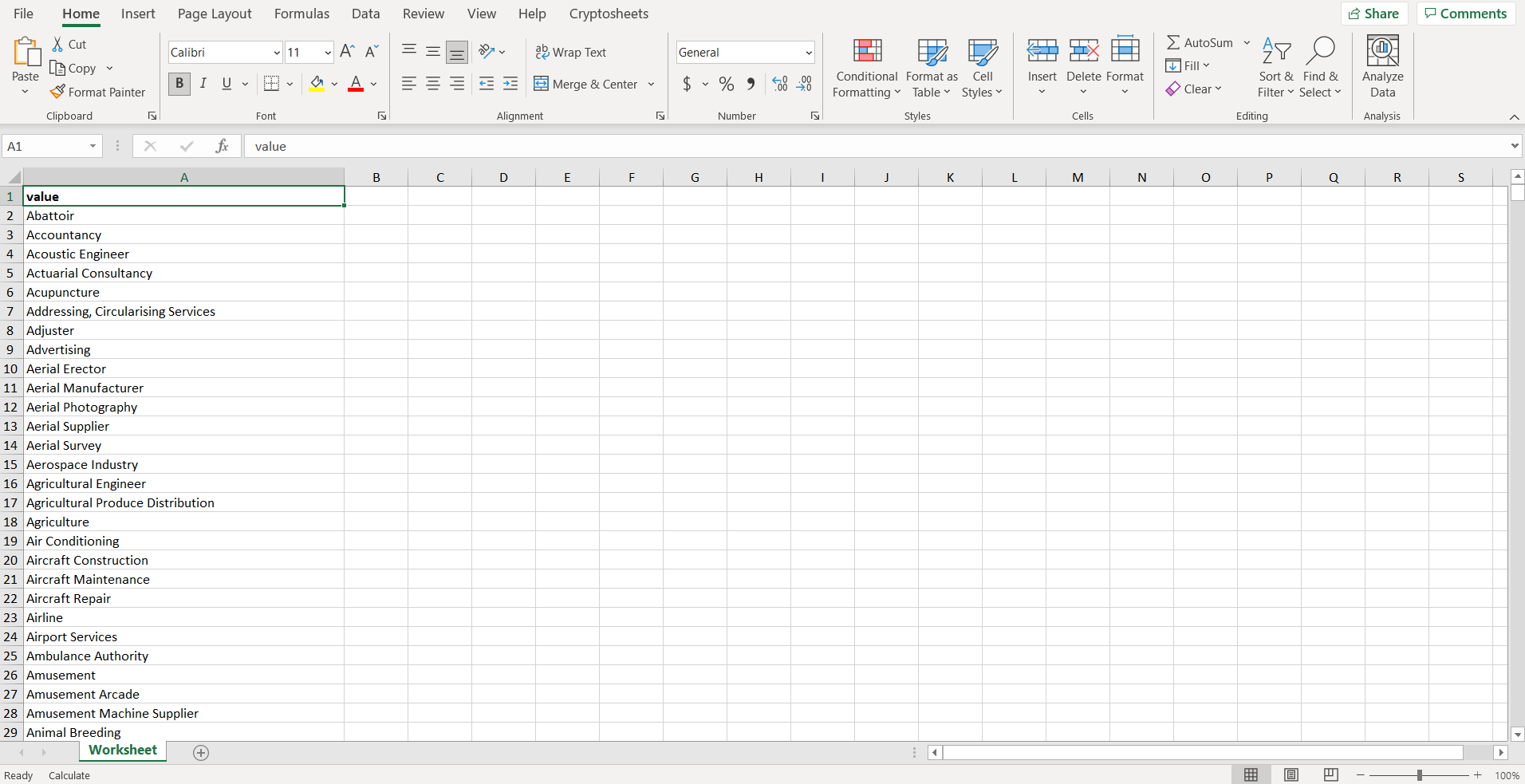The image size is (1525, 784).
Task: Click the Conditional Formatting icon
Action: tap(867, 53)
